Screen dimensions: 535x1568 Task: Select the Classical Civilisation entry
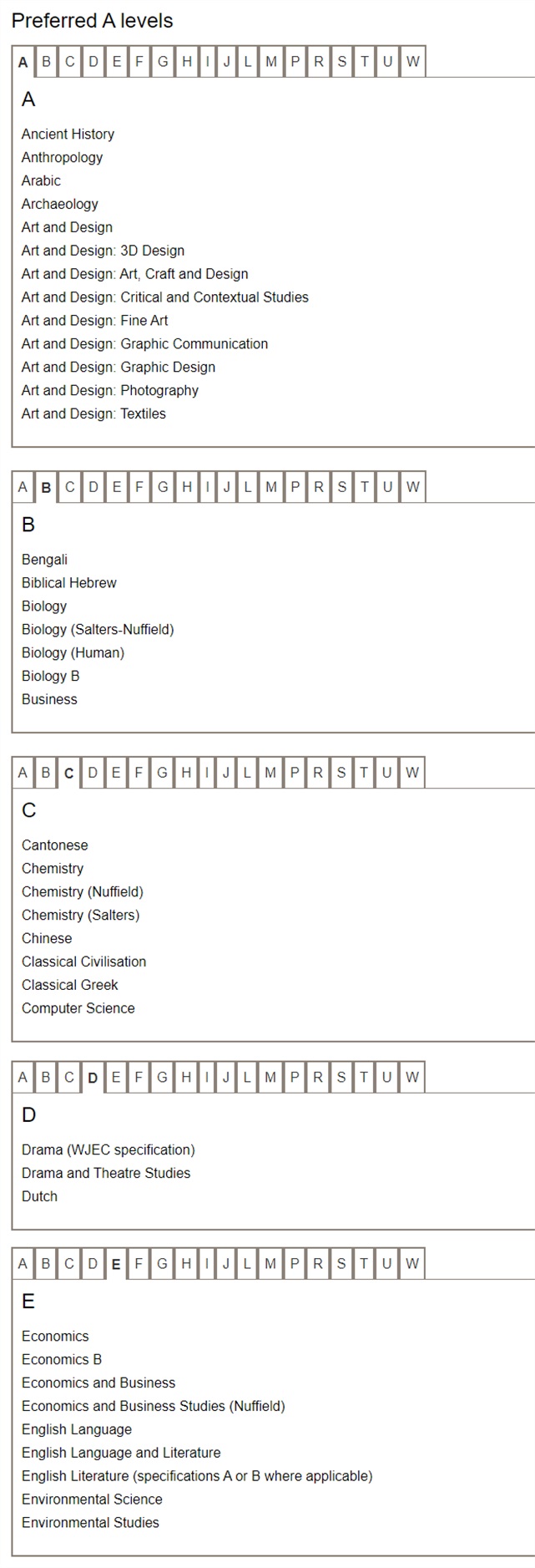click(83, 962)
